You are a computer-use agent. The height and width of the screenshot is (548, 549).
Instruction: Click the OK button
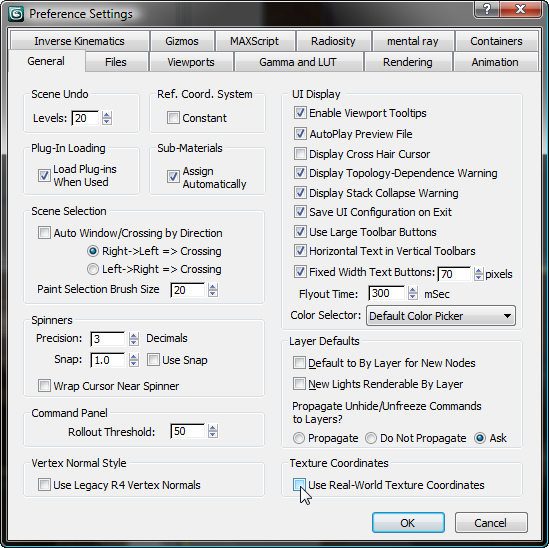[408, 523]
